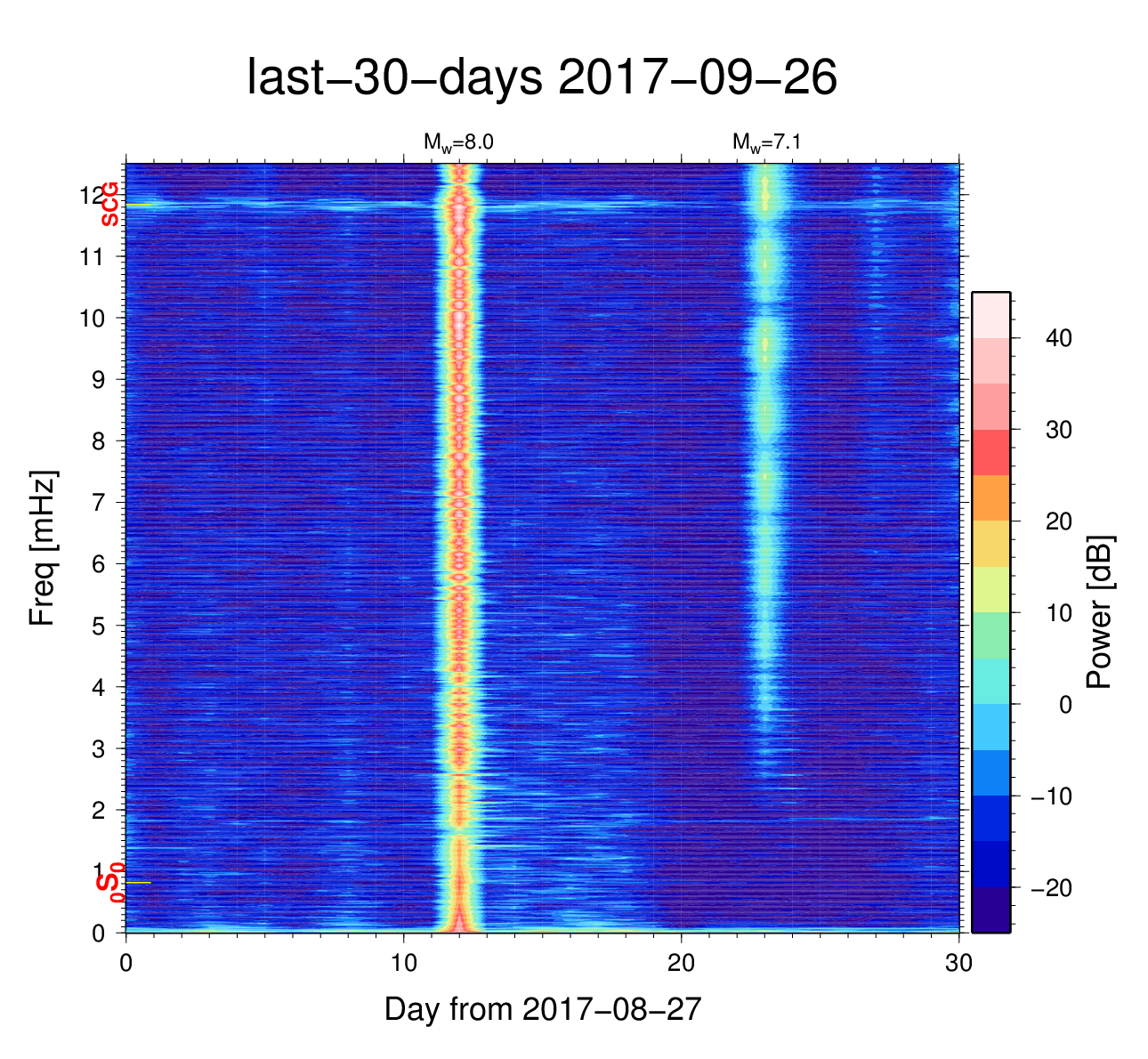The width and height of the screenshot is (1148, 1059).
Task: Click the day 20 x-axis tick label
Action: pos(681,963)
